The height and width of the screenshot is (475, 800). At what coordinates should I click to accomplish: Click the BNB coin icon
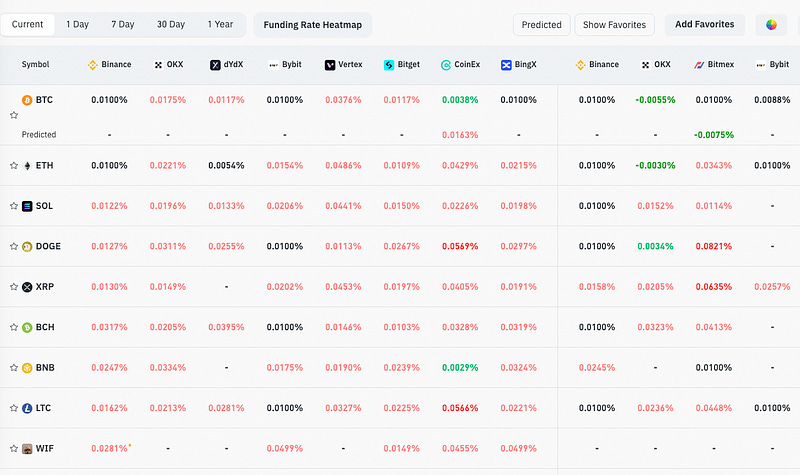click(x=27, y=367)
